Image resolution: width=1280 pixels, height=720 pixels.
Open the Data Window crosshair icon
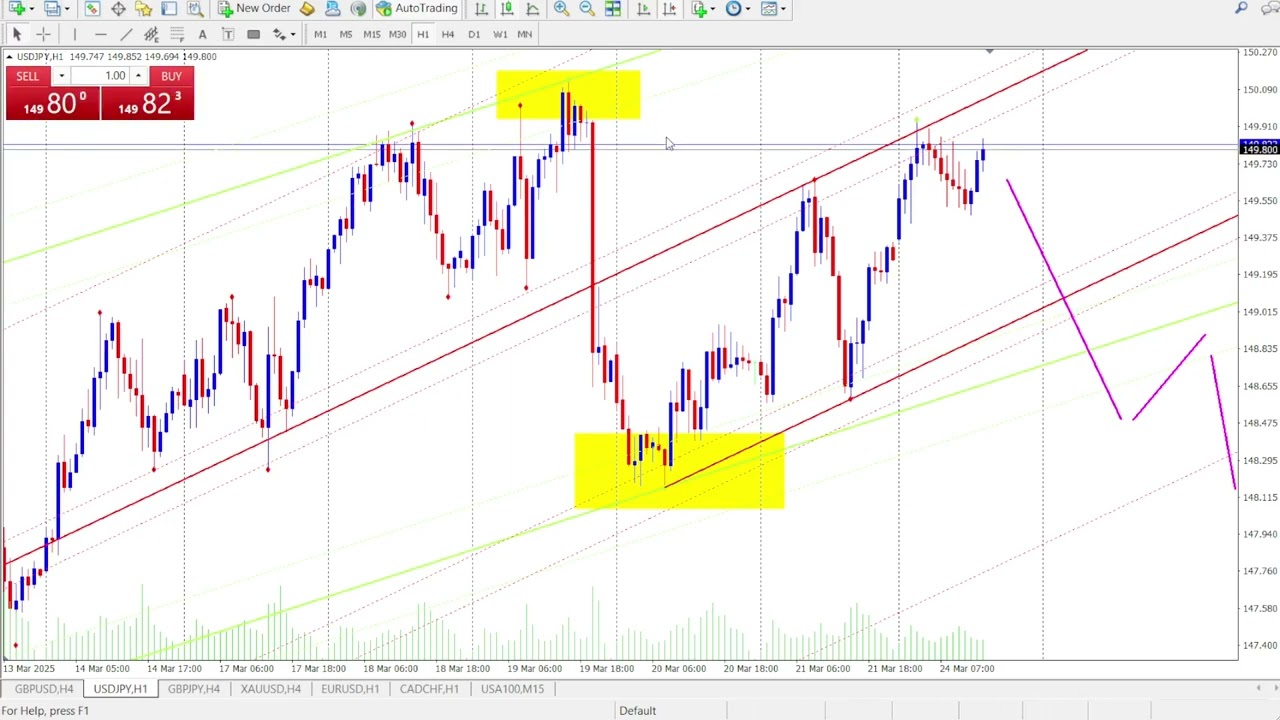coord(118,8)
